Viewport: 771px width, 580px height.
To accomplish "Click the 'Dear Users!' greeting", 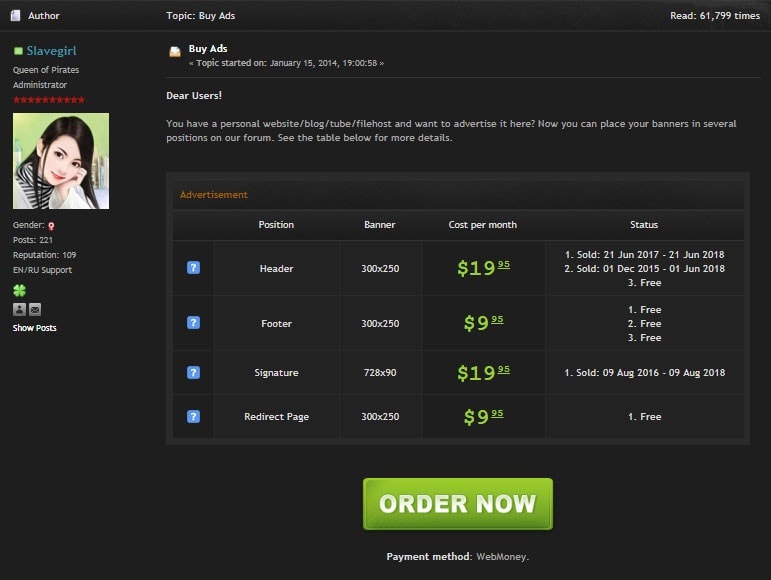I will coord(194,96).
